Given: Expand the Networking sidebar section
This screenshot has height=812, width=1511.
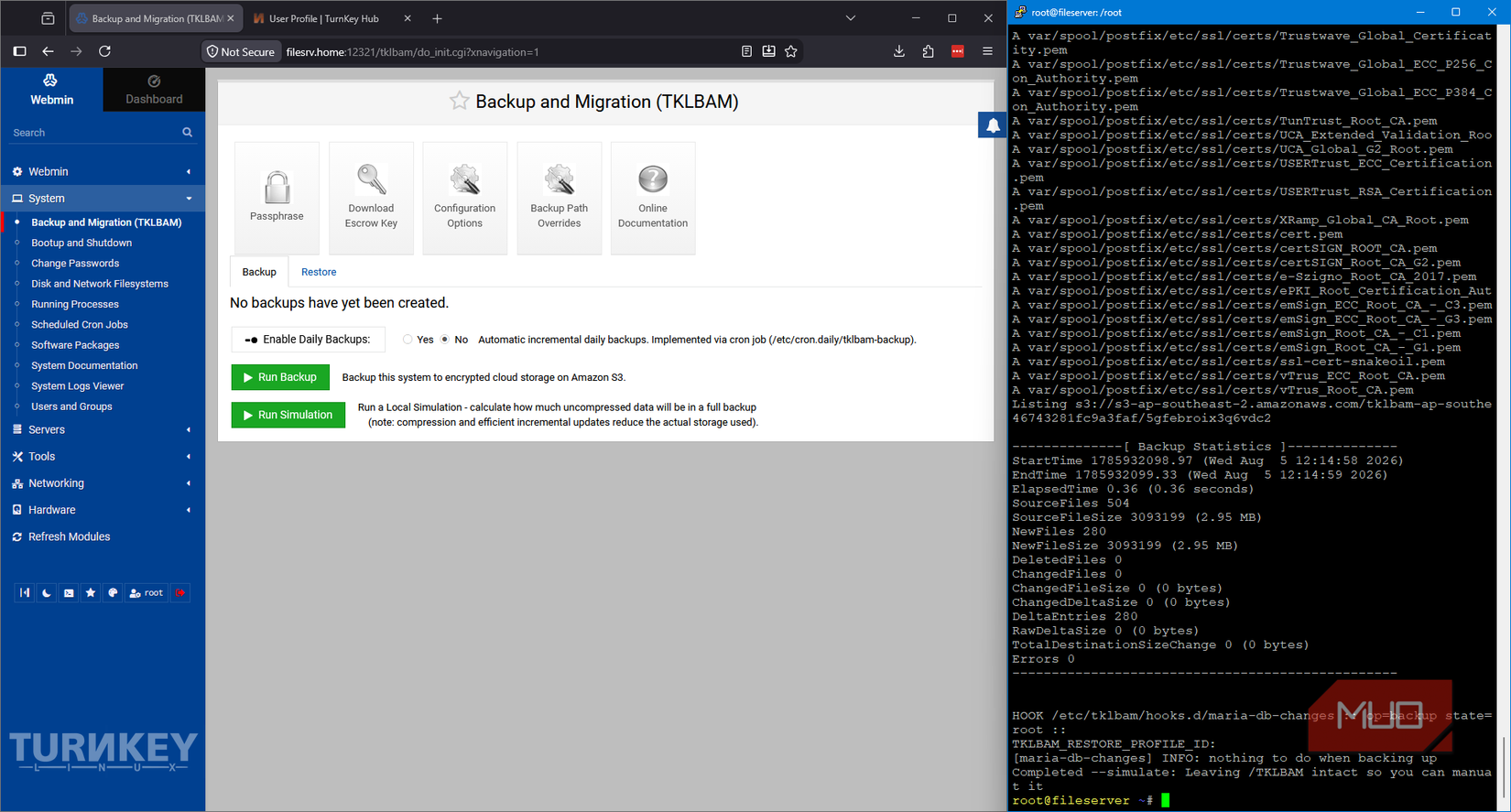Looking at the screenshot, I should tap(103, 482).
